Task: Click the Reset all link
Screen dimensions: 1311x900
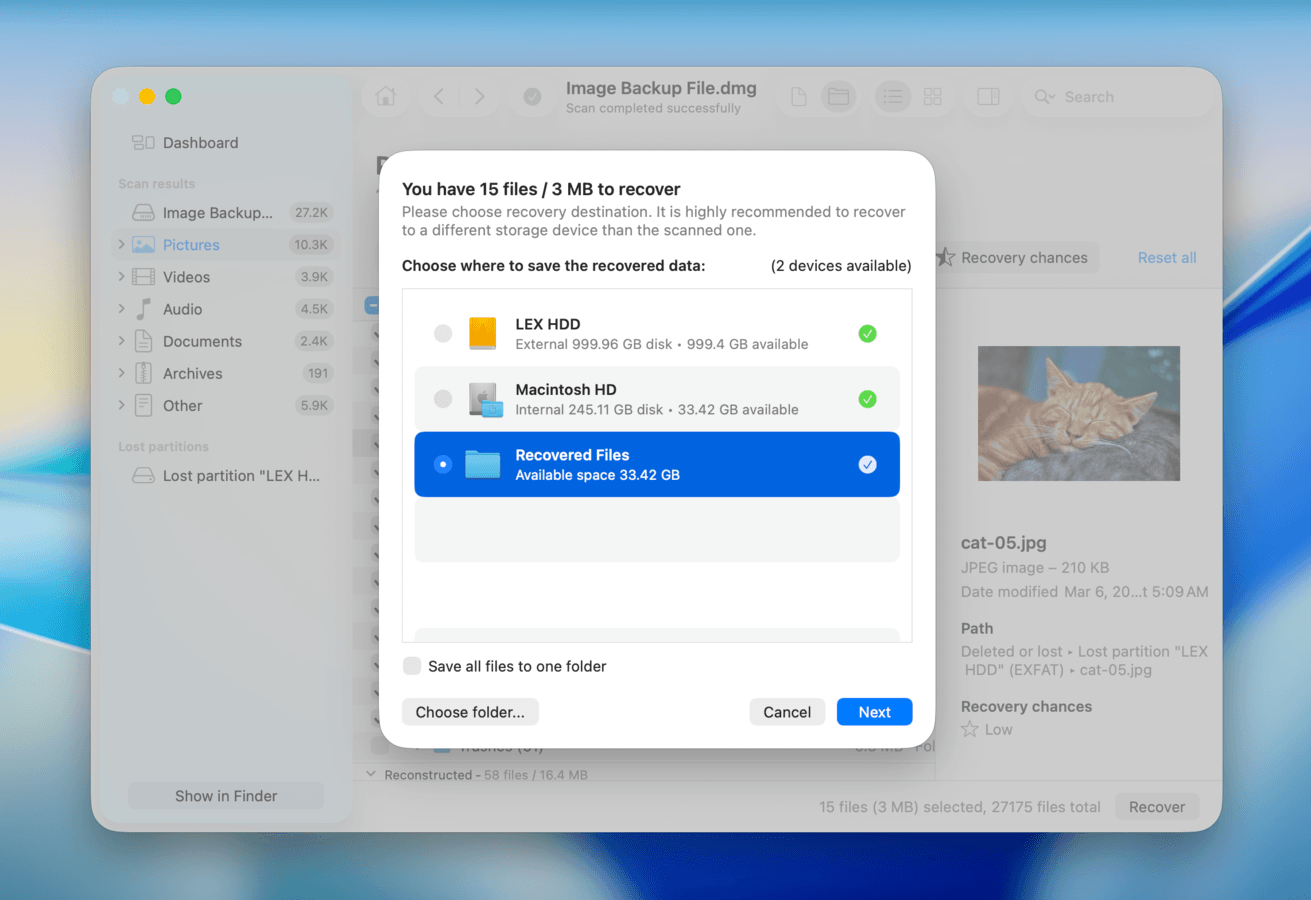Action: [1166, 257]
